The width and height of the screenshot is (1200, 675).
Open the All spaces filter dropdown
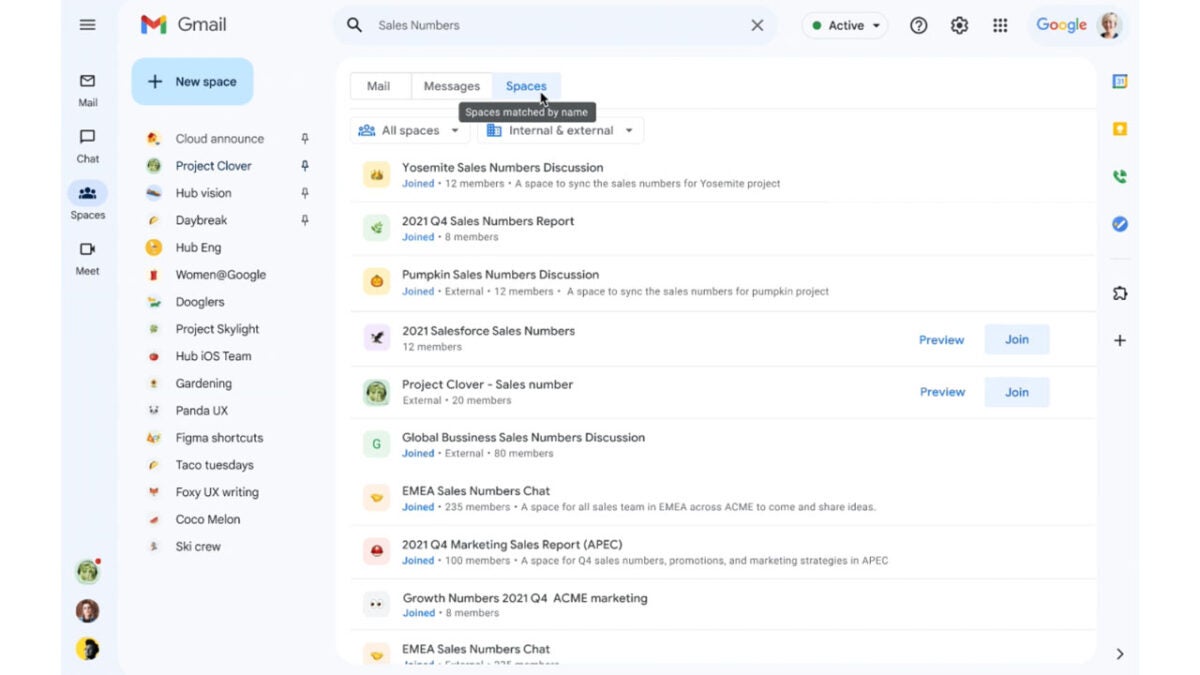coord(409,131)
